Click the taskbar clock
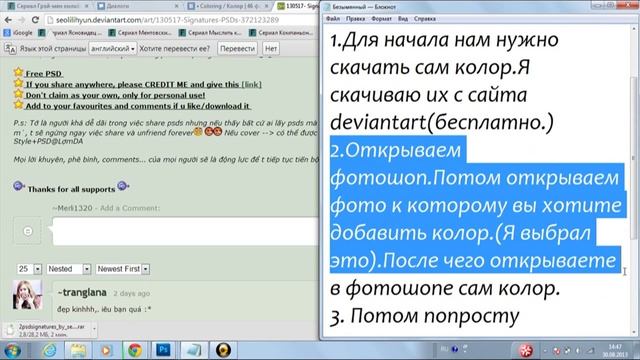 coord(615,351)
